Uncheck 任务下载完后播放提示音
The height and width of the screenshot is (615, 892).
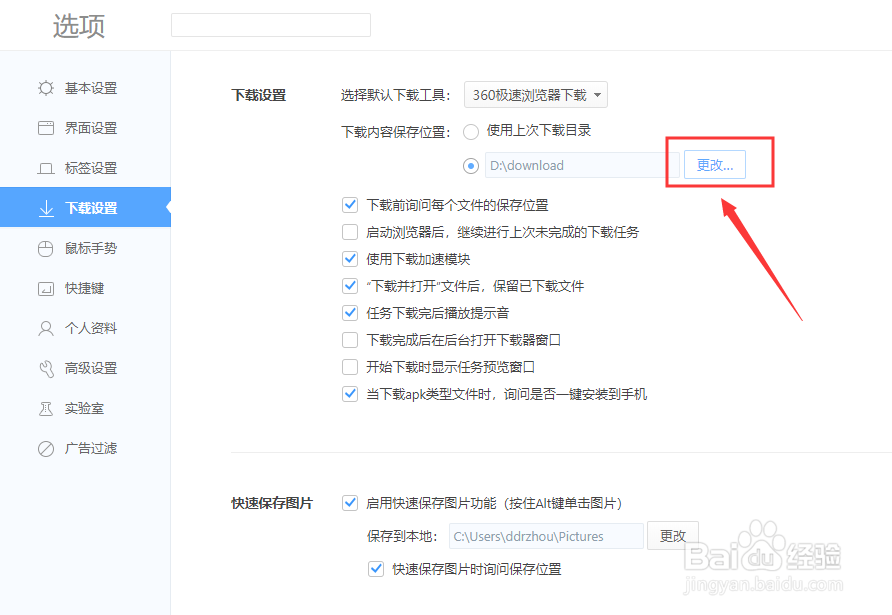(x=350, y=313)
